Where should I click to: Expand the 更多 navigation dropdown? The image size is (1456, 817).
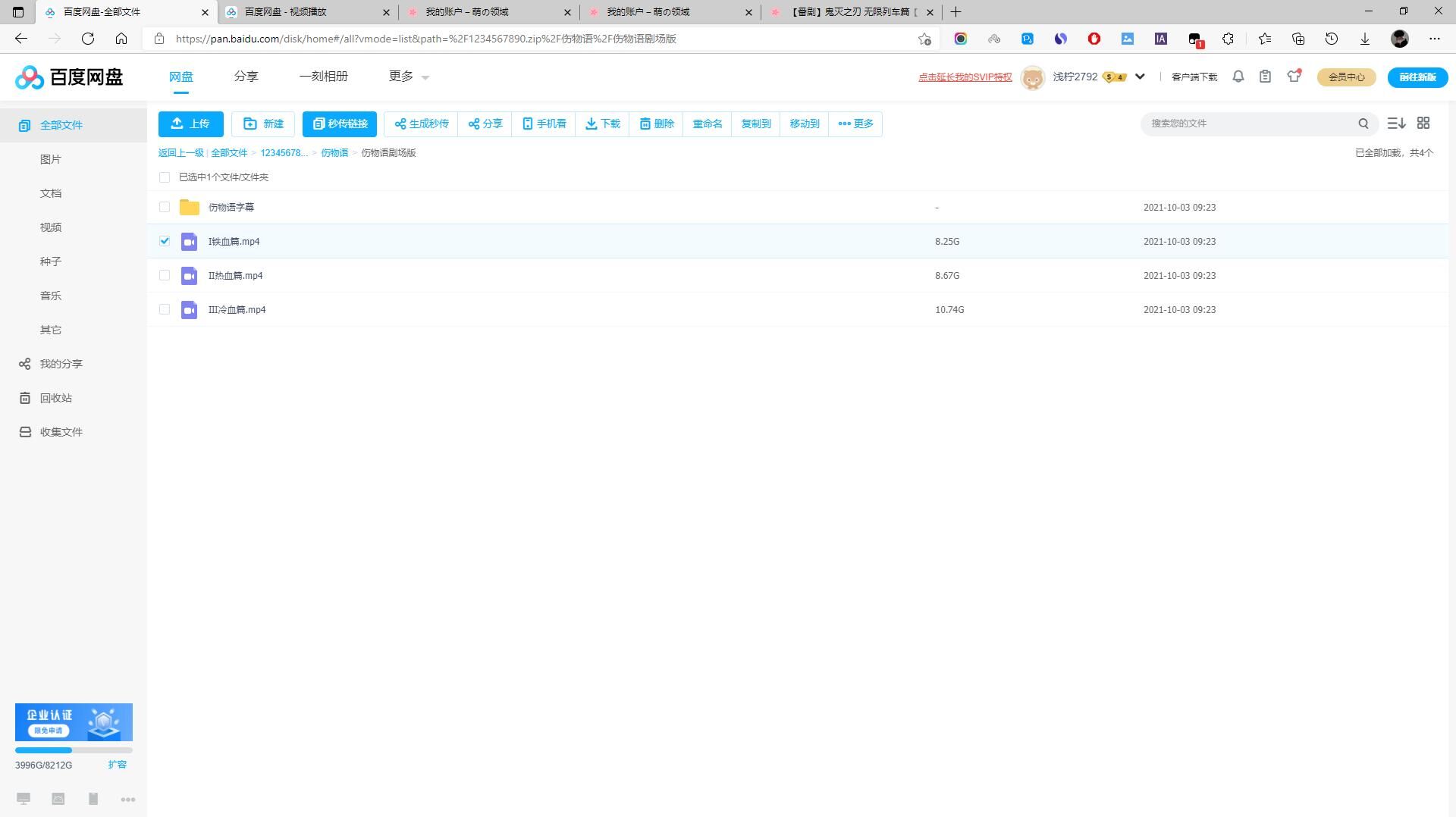click(409, 77)
